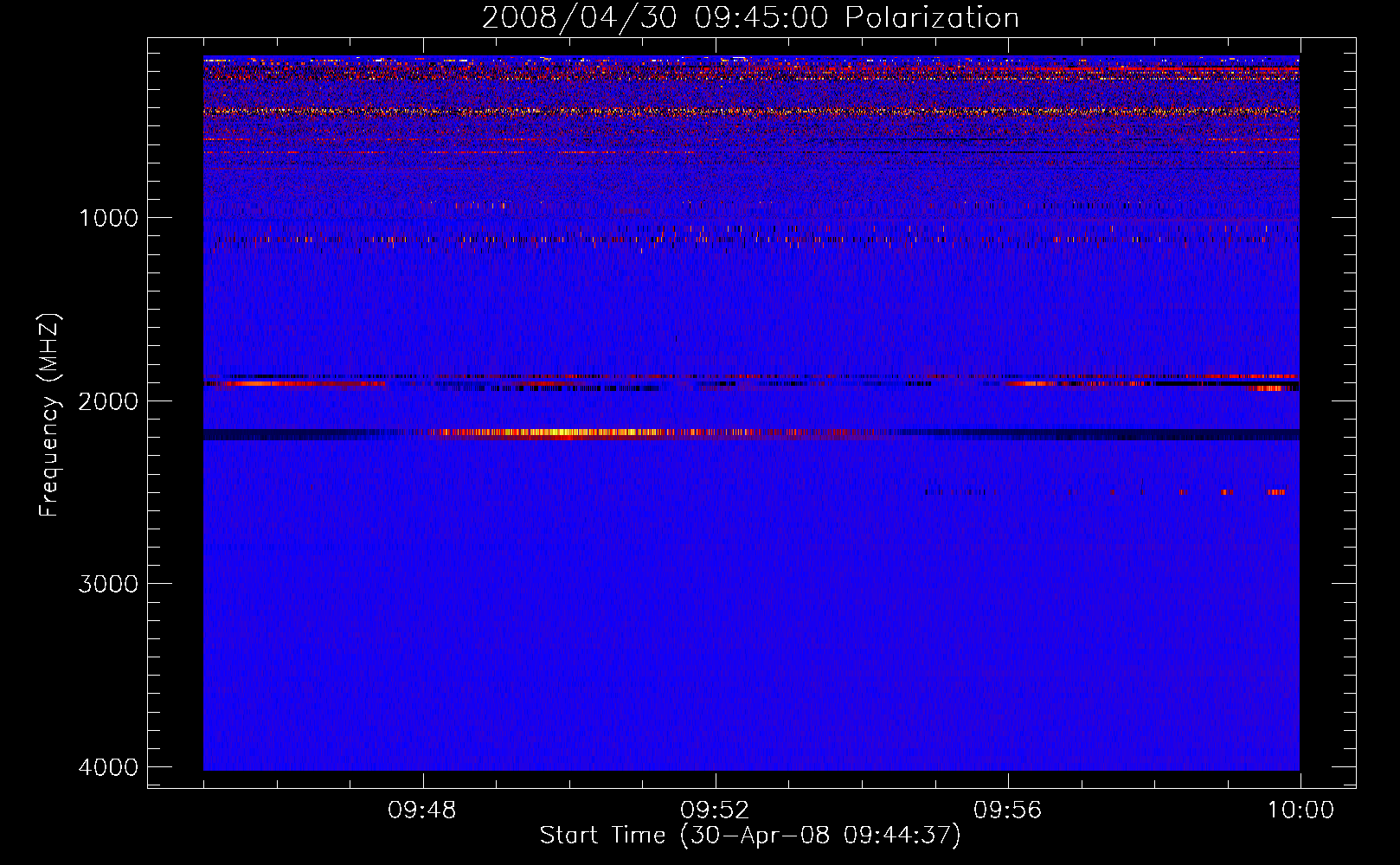Click the 'Frequency (MHZ)' axis label
Image resolution: width=1400 pixels, height=865 pixels.
48,415
